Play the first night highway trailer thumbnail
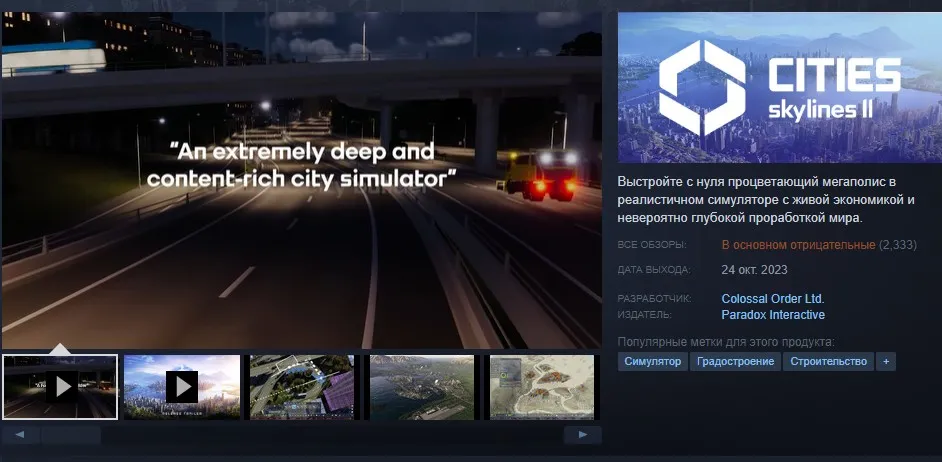 tap(60, 387)
